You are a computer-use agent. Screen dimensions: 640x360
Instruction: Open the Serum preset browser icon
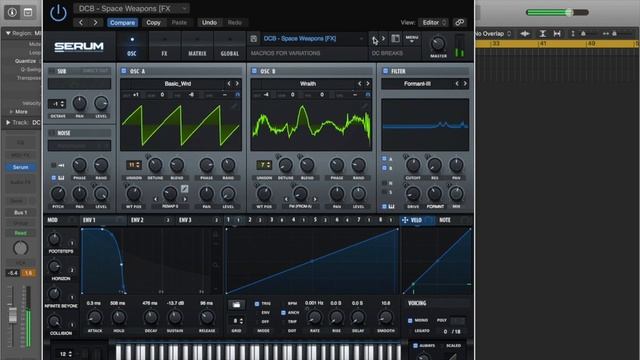point(396,38)
